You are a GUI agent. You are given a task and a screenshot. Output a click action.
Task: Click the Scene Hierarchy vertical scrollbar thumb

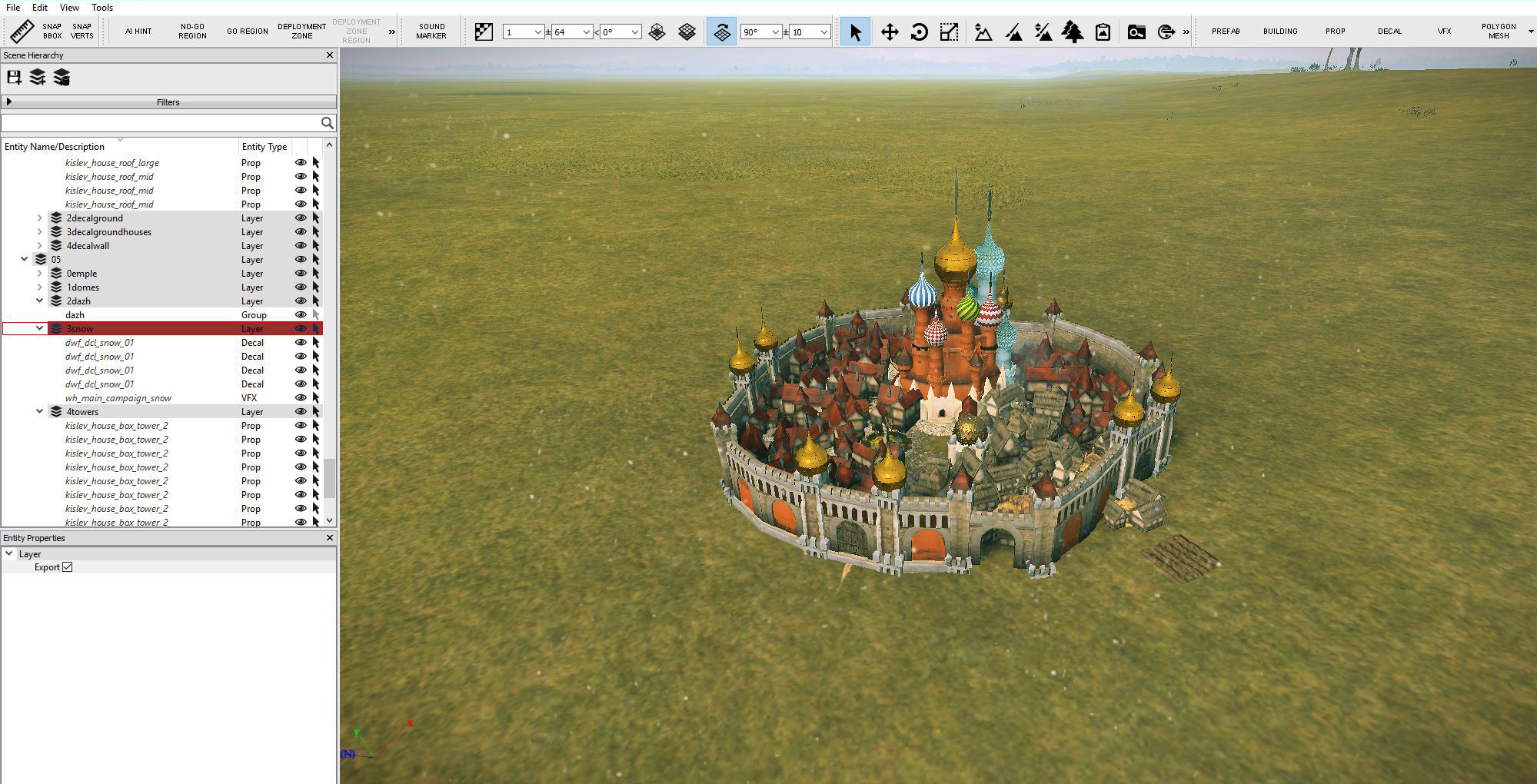(329, 479)
